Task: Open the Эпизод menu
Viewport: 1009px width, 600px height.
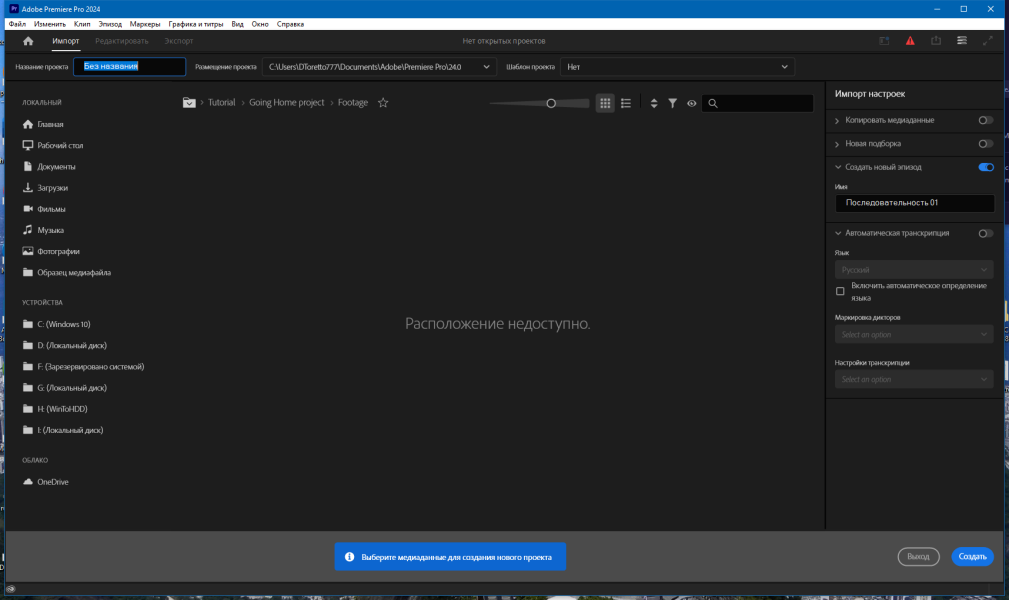Action: (110, 24)
